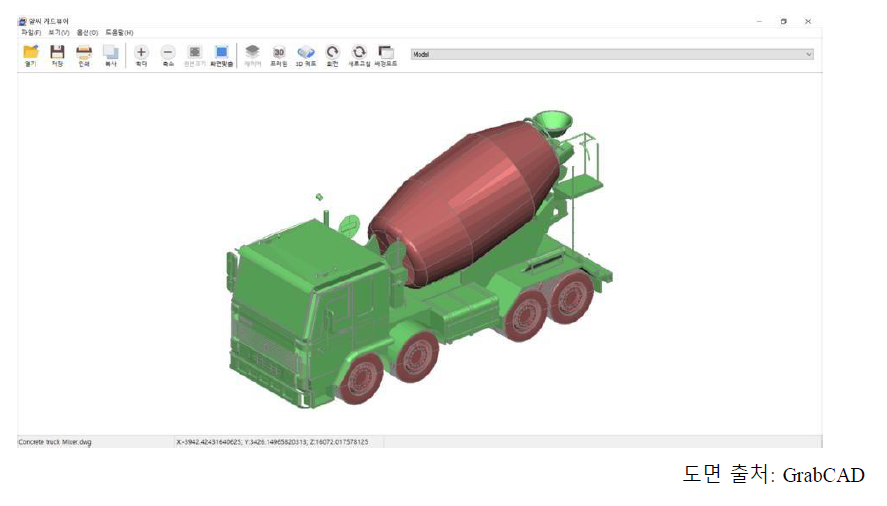
Task: Toggle 3D orbit tool
Action: pos(306,56)
